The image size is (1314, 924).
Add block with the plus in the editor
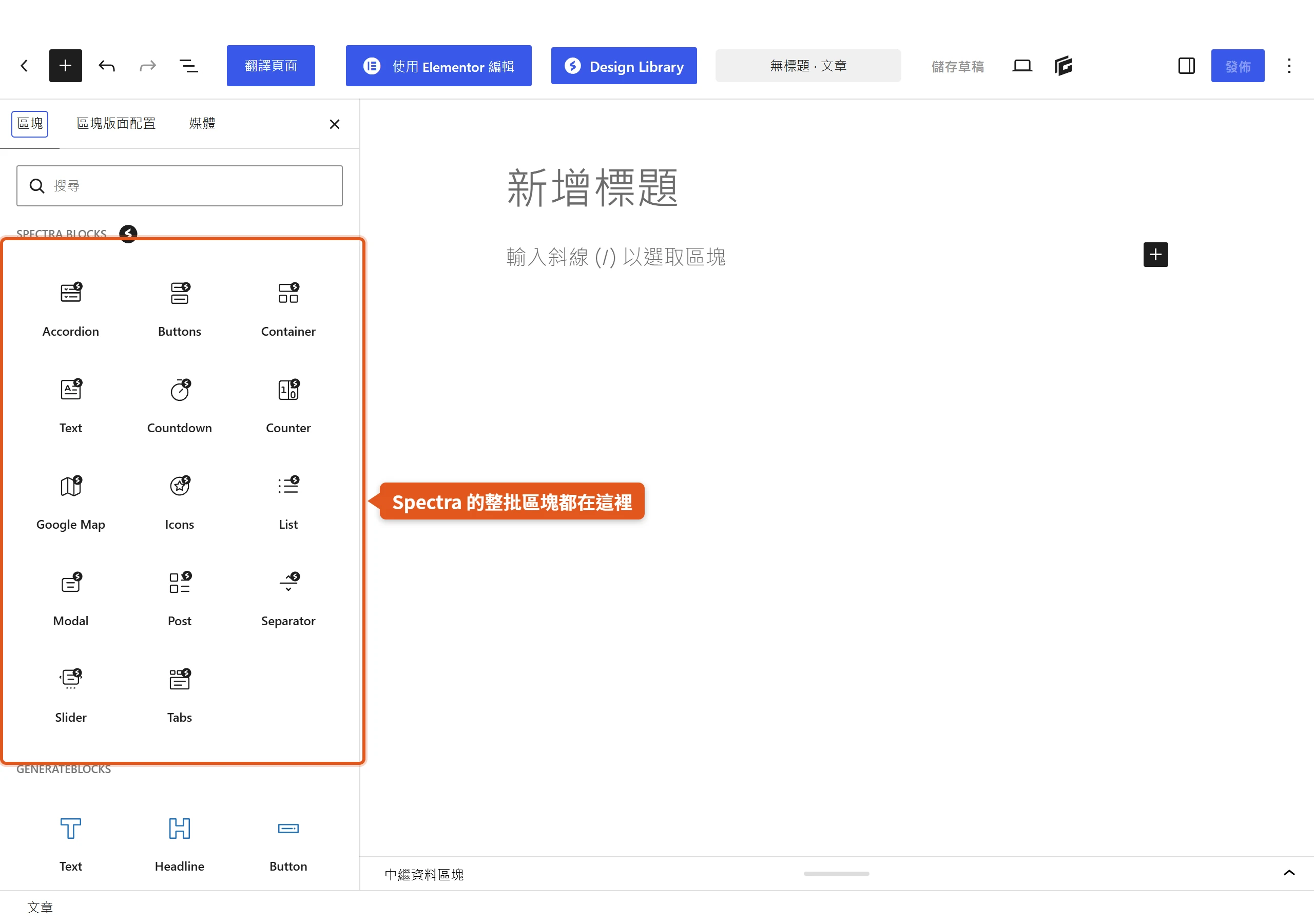point(1155,254)
